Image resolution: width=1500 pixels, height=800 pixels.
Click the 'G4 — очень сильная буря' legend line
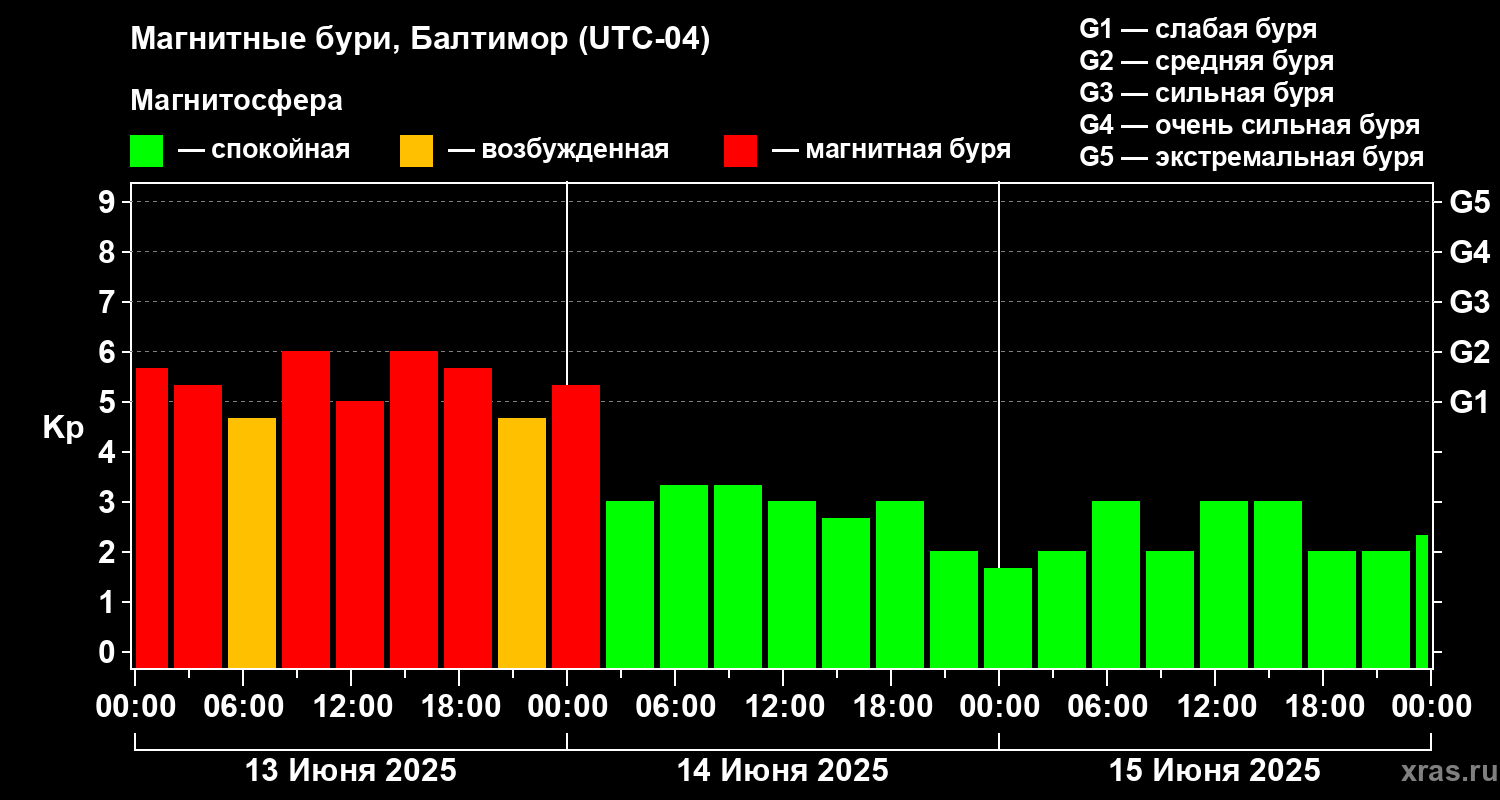1249,125
